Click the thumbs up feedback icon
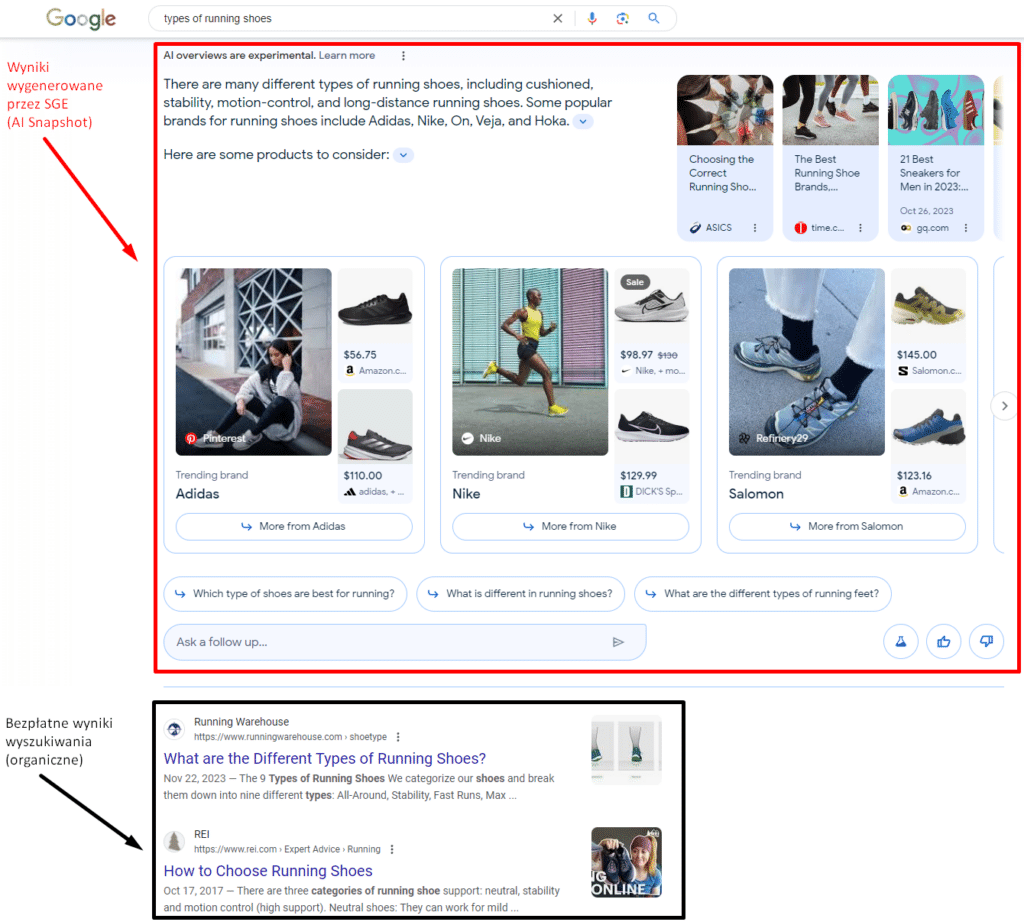Viewport: 1024px width, 922px height. tap(943, 642)
